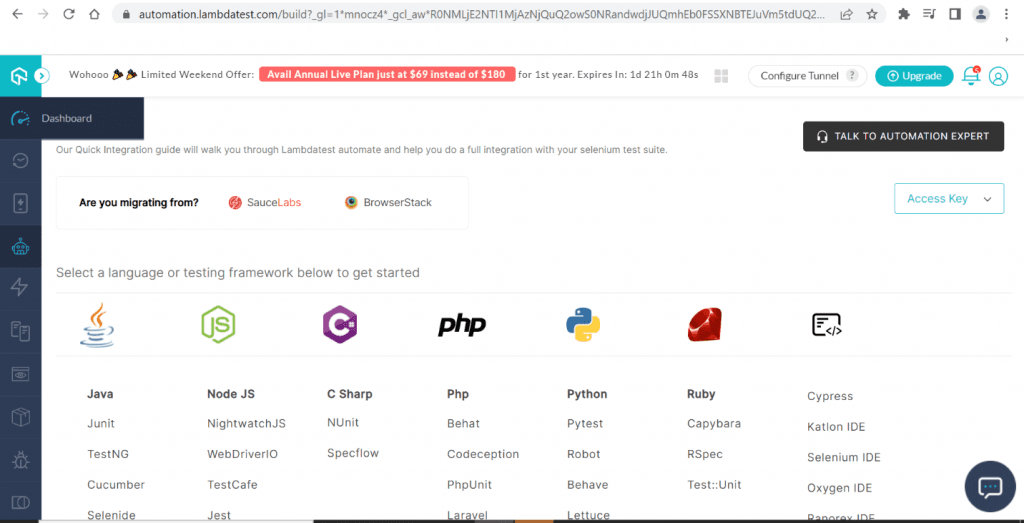Open the chat support bubble icon
Image resolution: width=1024 pixels, height=523 pixels.
tap(989, 487)
